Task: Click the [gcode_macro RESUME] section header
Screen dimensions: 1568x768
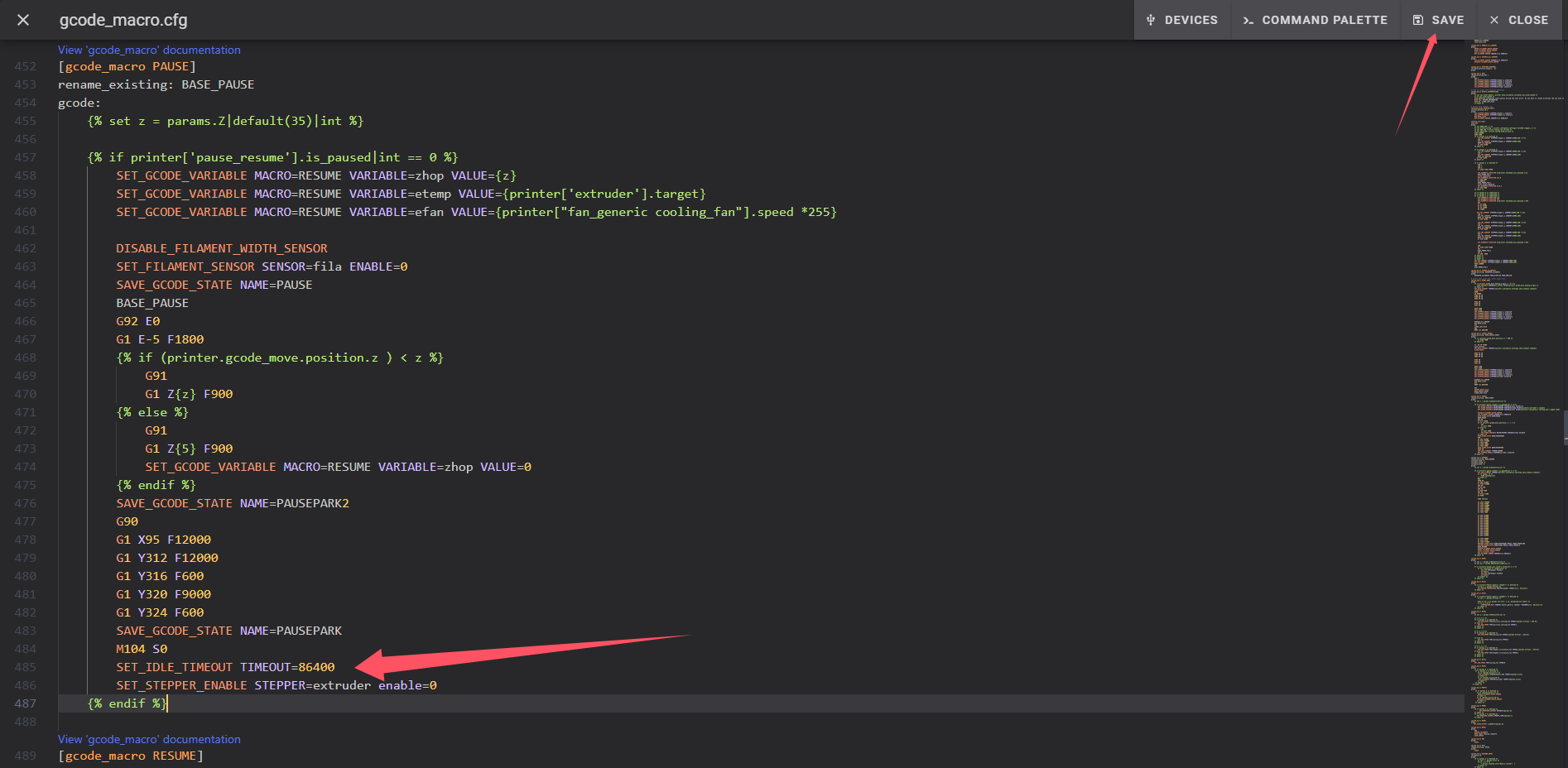Action: point(130,756)
